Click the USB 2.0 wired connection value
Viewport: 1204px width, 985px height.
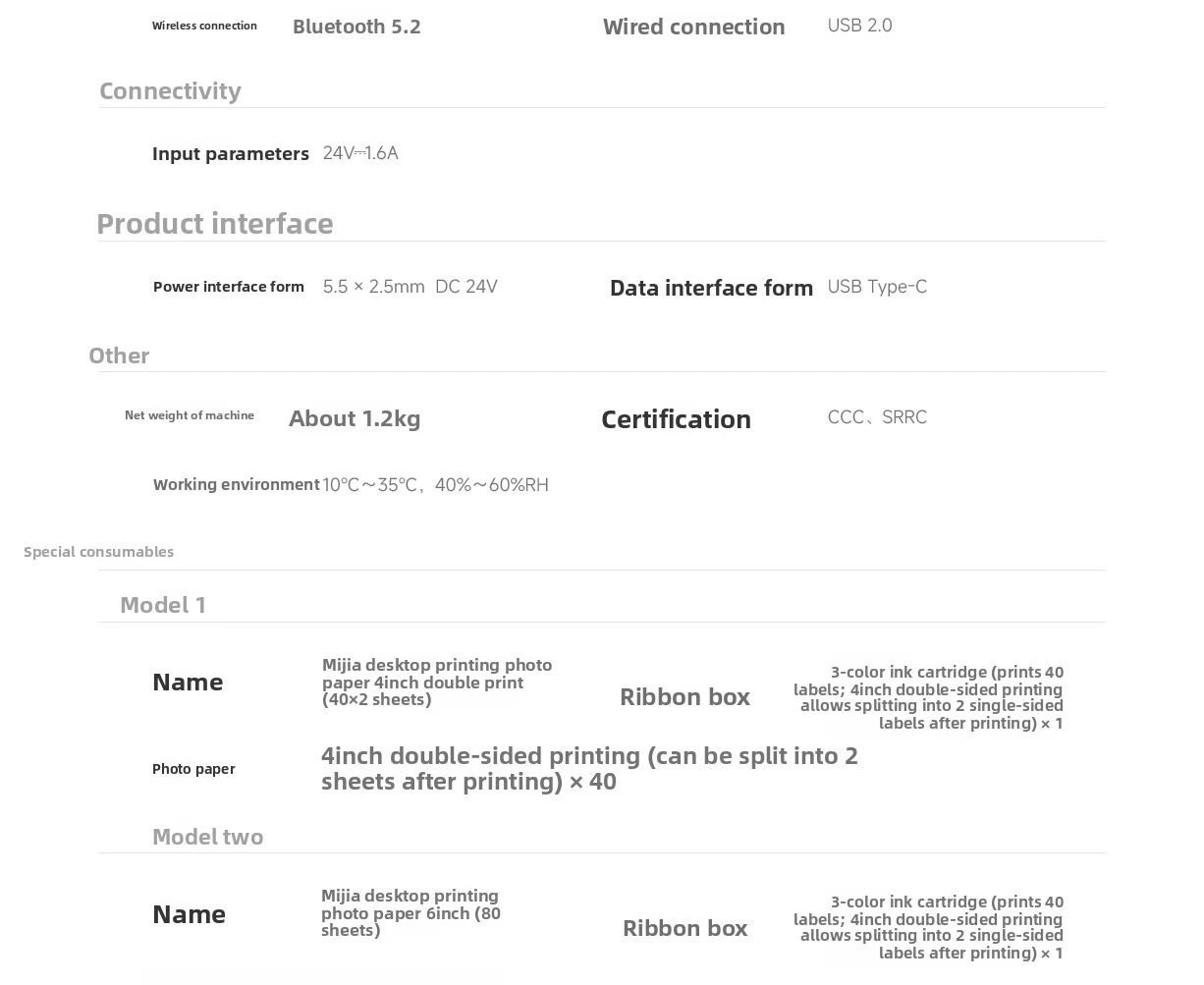(859, 26)
